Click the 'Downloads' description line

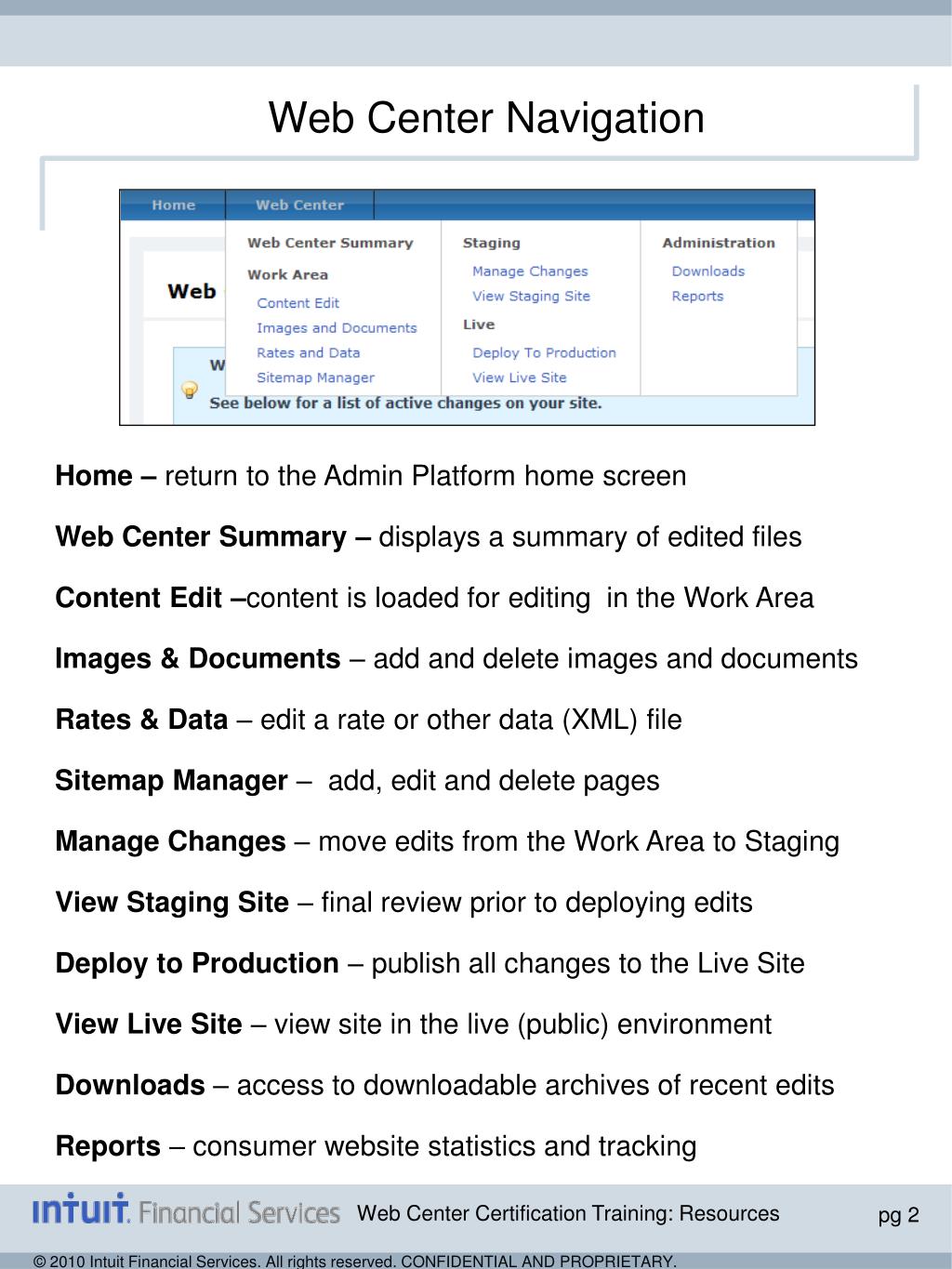[x=445, y=1086]
